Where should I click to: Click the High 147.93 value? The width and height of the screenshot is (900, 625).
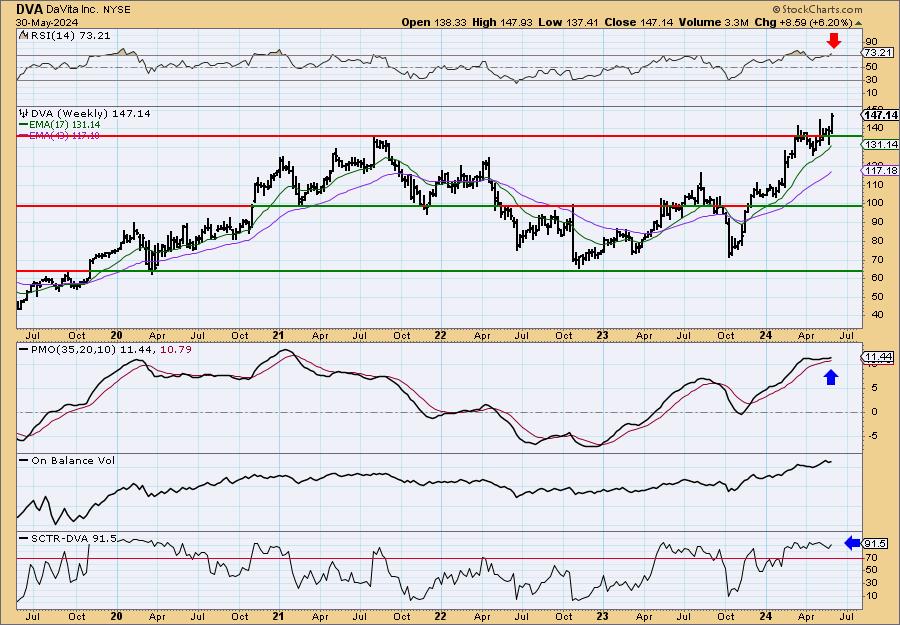point(503,22)
